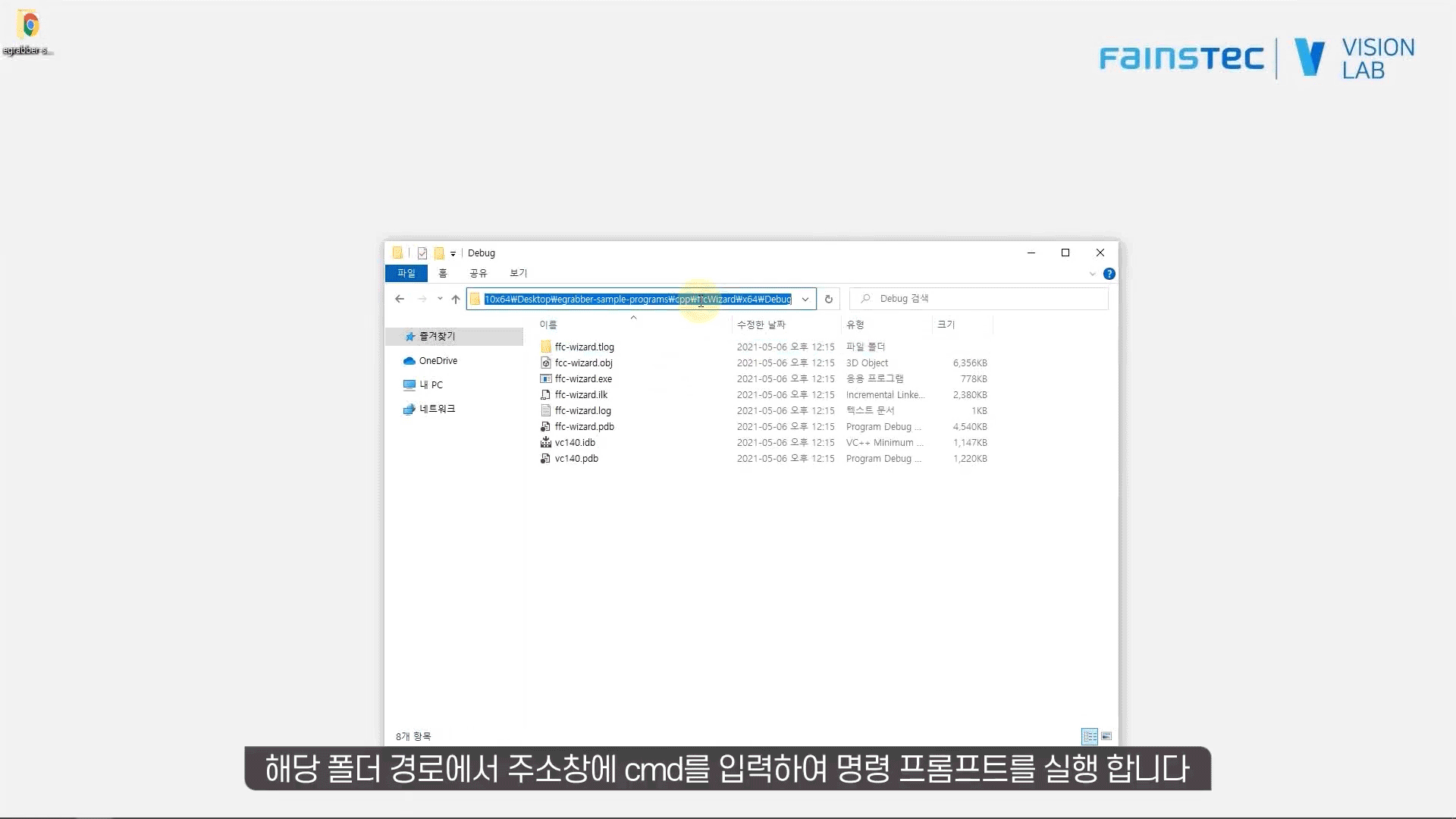Screen dimensions: 1456x819
Task: Open the Explorer help icon
Action: click(x=1109, y=274)
